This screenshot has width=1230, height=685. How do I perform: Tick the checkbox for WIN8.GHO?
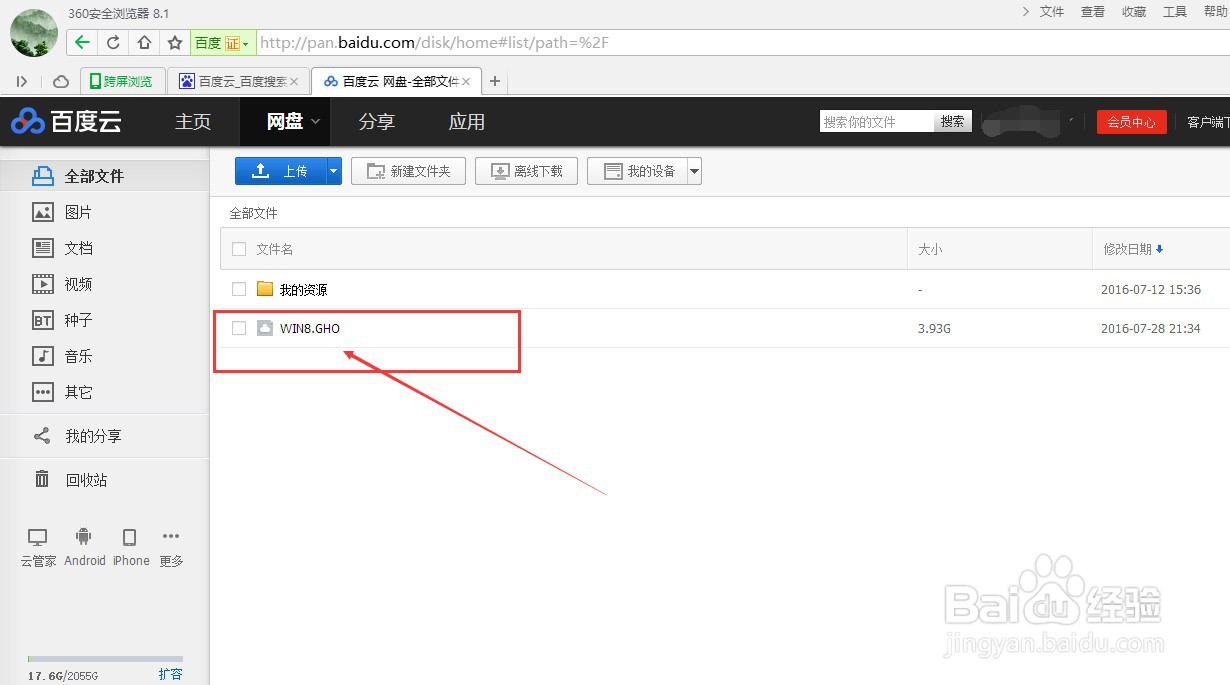(239, 328)
